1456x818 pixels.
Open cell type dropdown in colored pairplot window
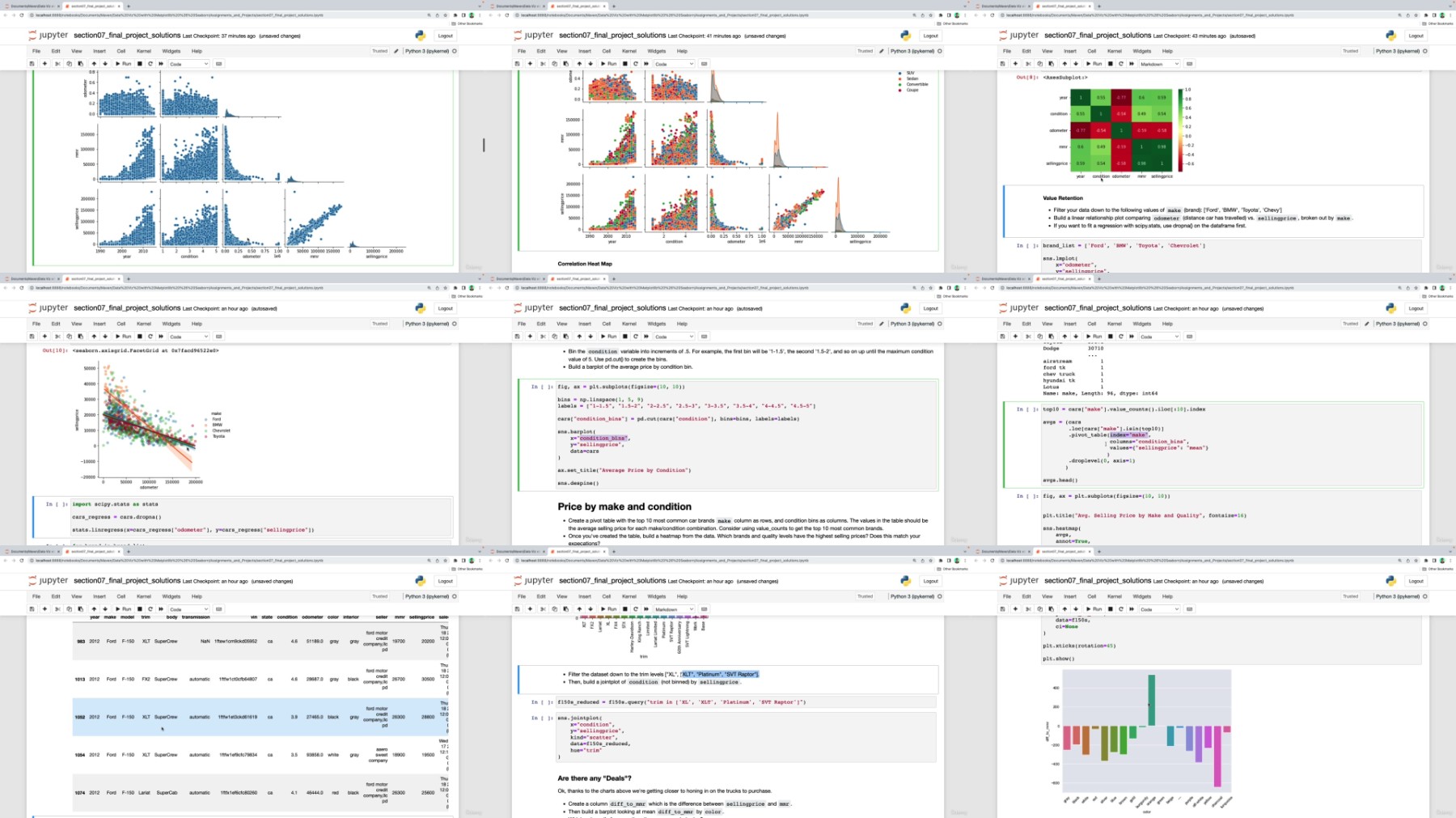point(673,64)
